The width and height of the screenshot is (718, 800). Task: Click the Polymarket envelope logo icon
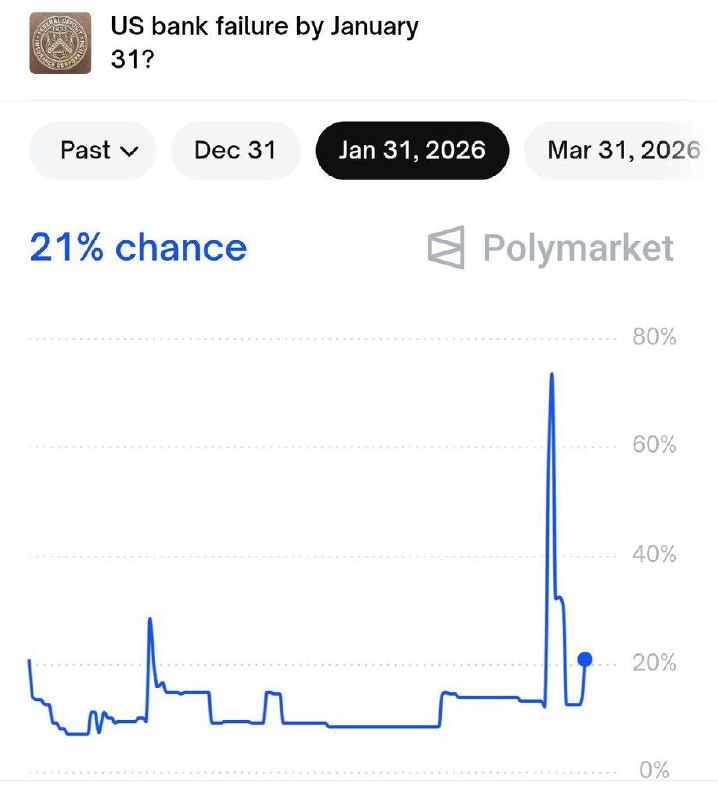[446, 248]
